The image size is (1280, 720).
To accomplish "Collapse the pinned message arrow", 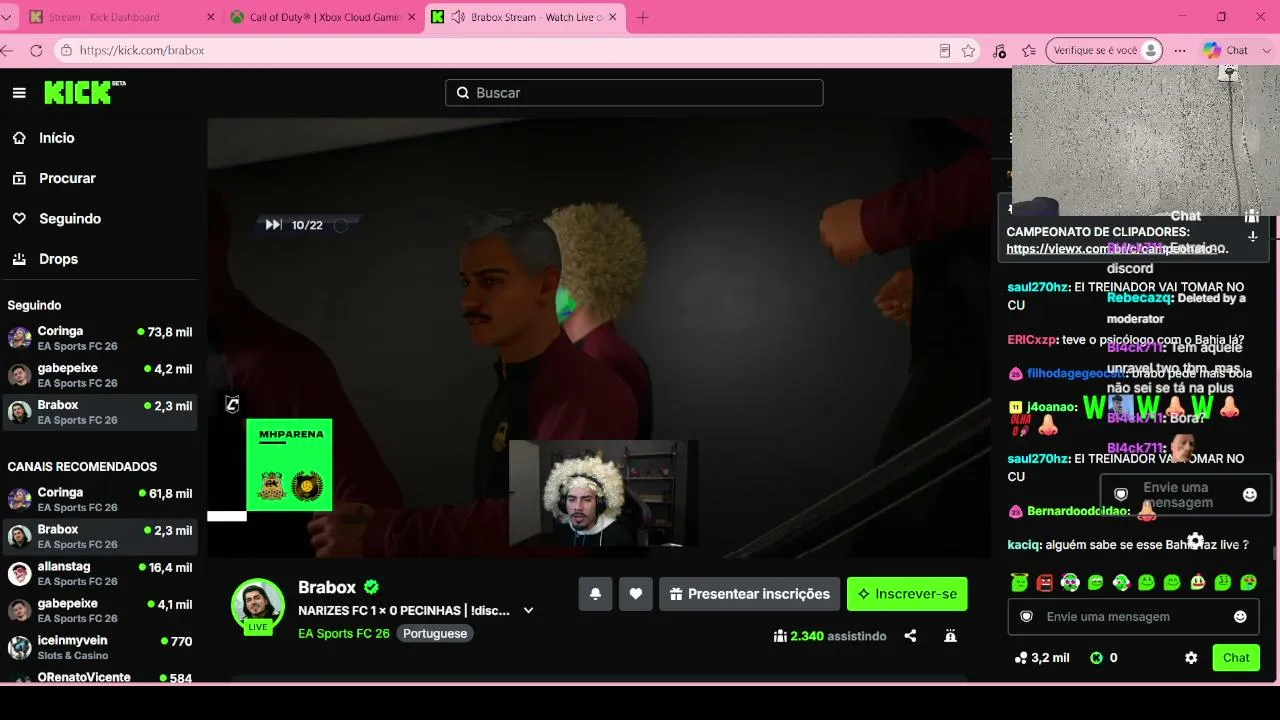I will pos(1252,237).
